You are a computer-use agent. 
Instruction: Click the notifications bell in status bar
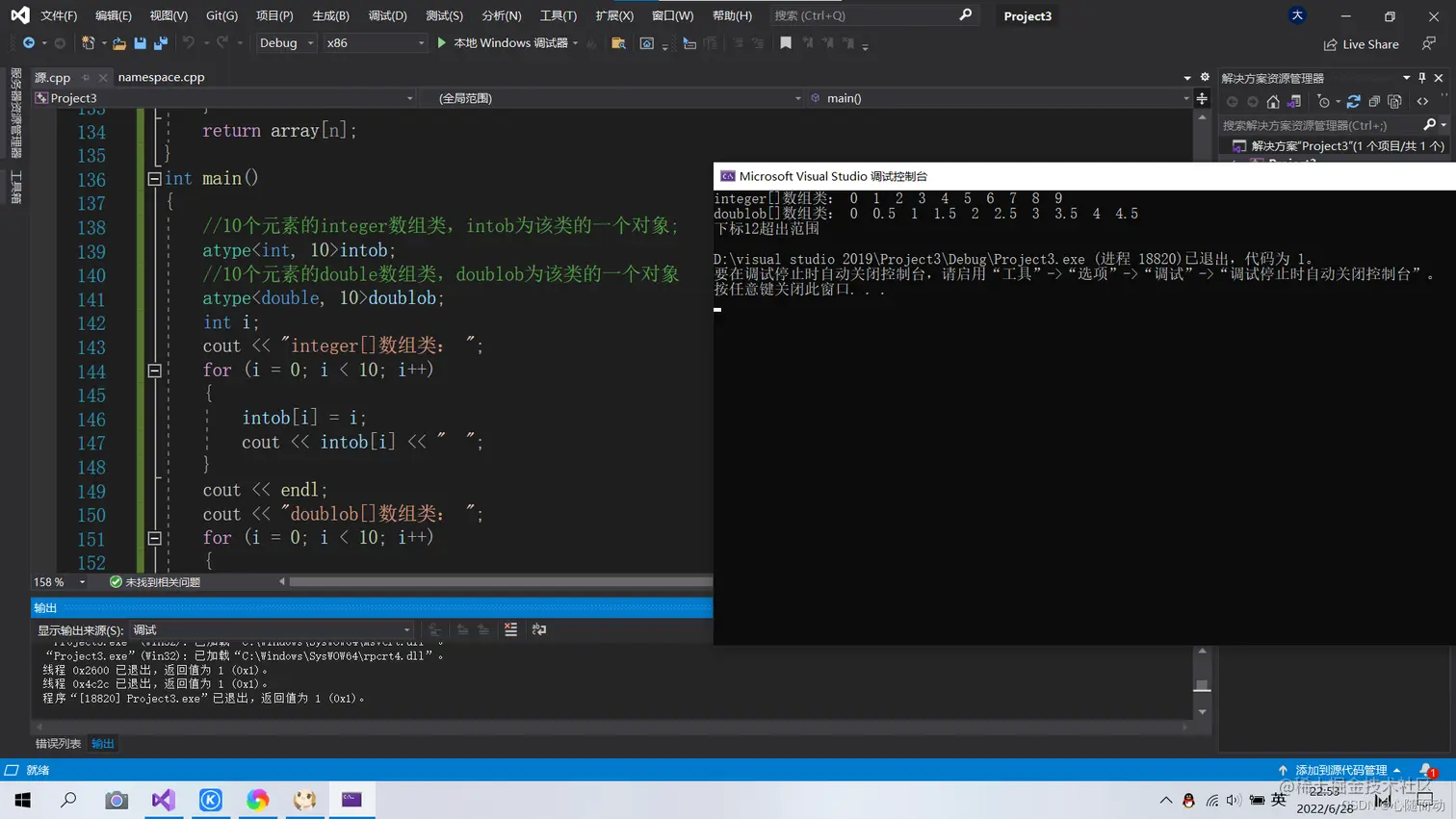1427,770
